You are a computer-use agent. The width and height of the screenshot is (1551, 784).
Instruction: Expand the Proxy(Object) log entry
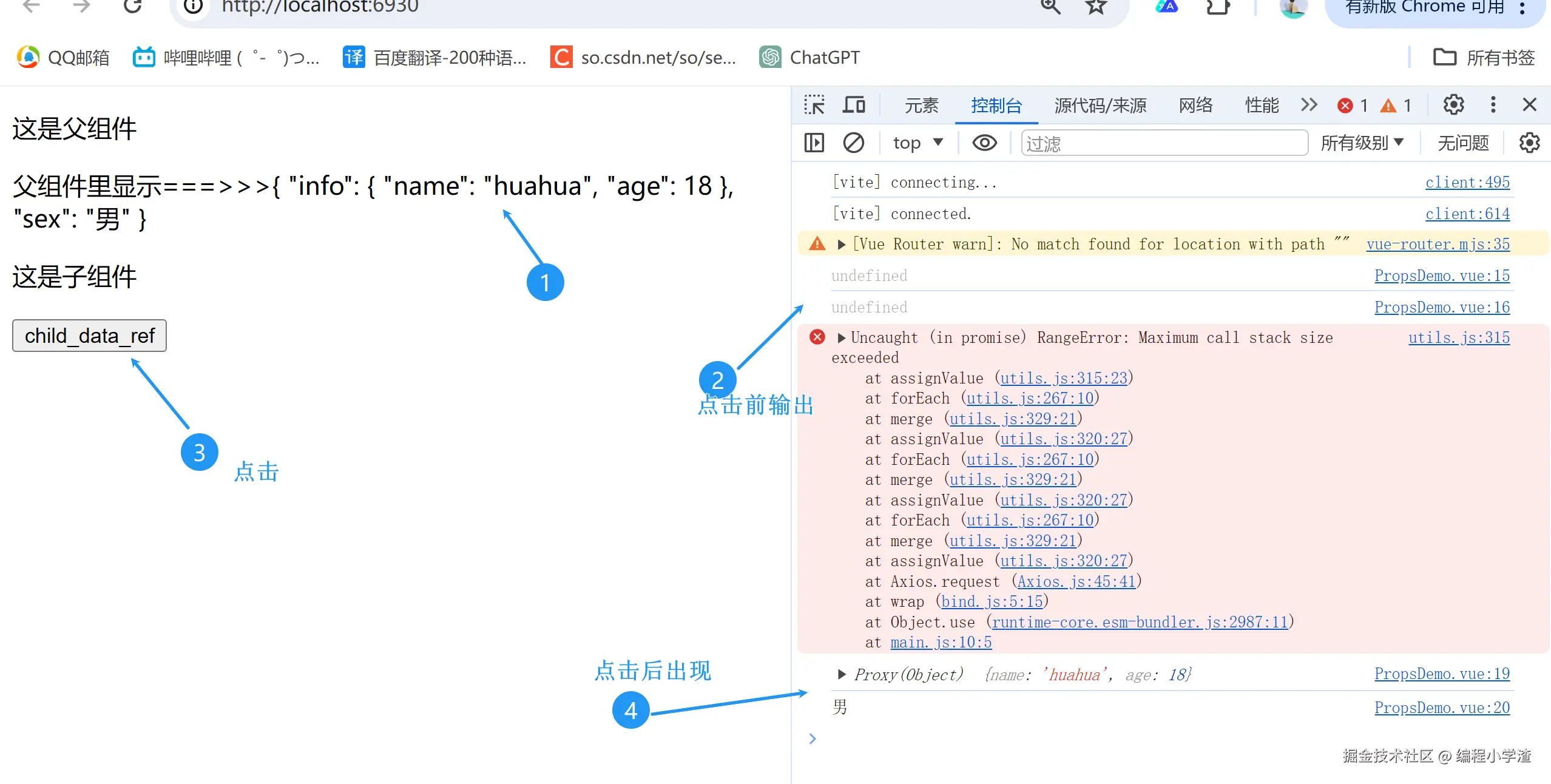click(x=842, y=674)
